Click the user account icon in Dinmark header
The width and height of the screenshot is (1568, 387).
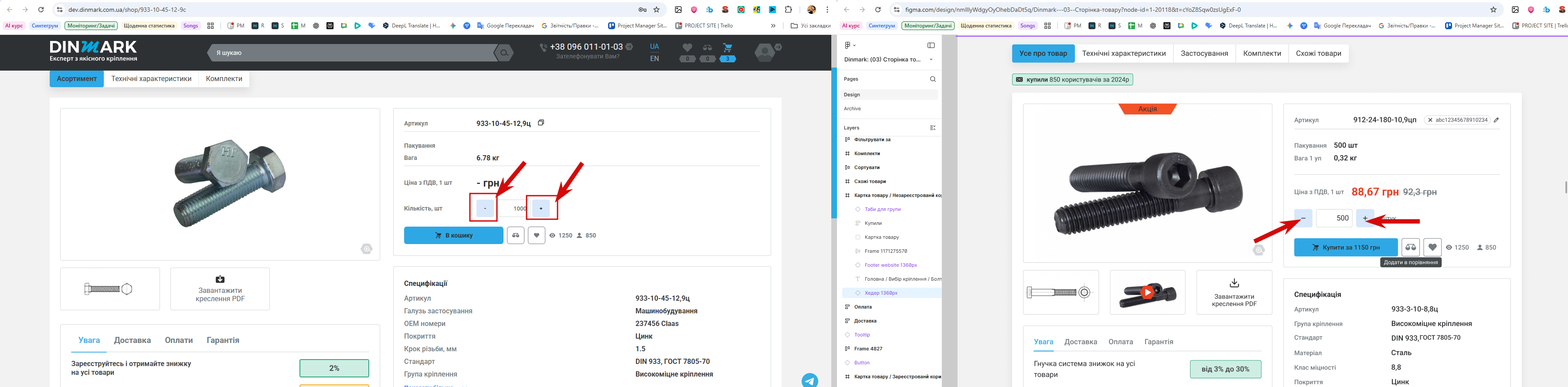pyautogui.click(x=765, y=52)
